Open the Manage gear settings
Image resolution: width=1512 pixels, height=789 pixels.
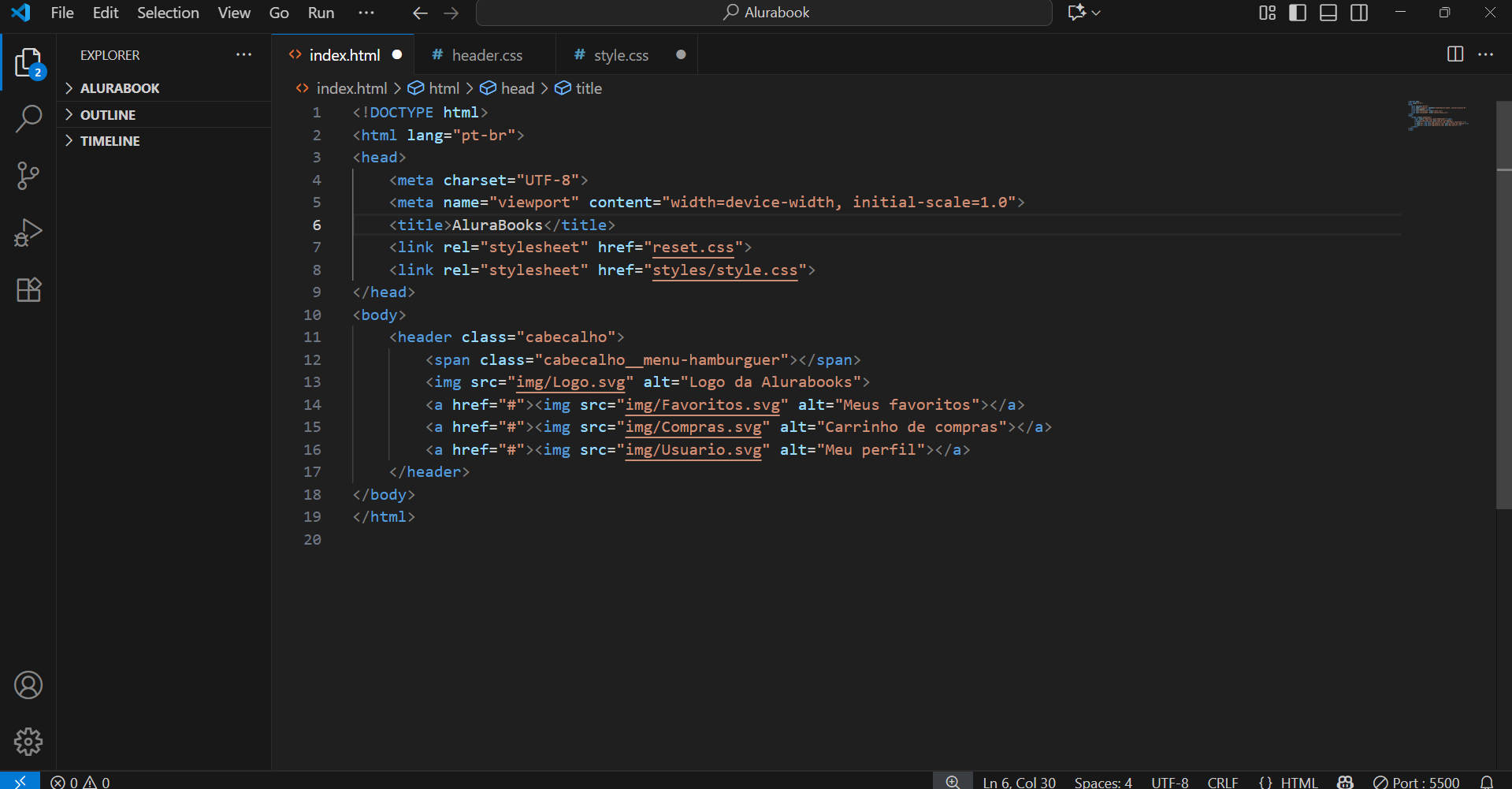pos(28,742)
